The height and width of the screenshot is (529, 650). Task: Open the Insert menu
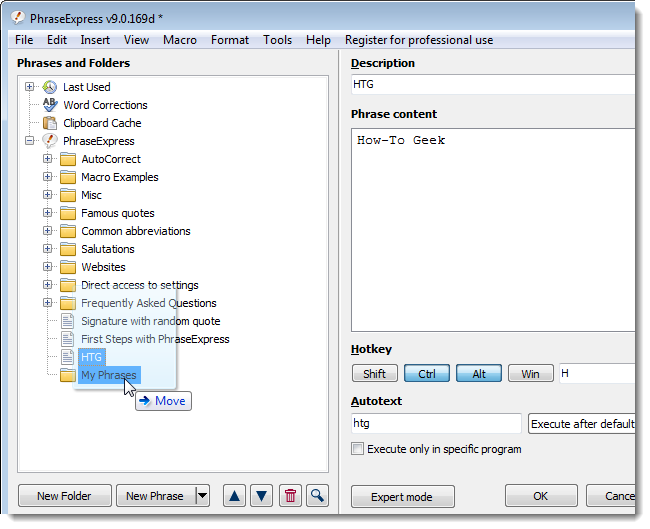tap(95, 40)
